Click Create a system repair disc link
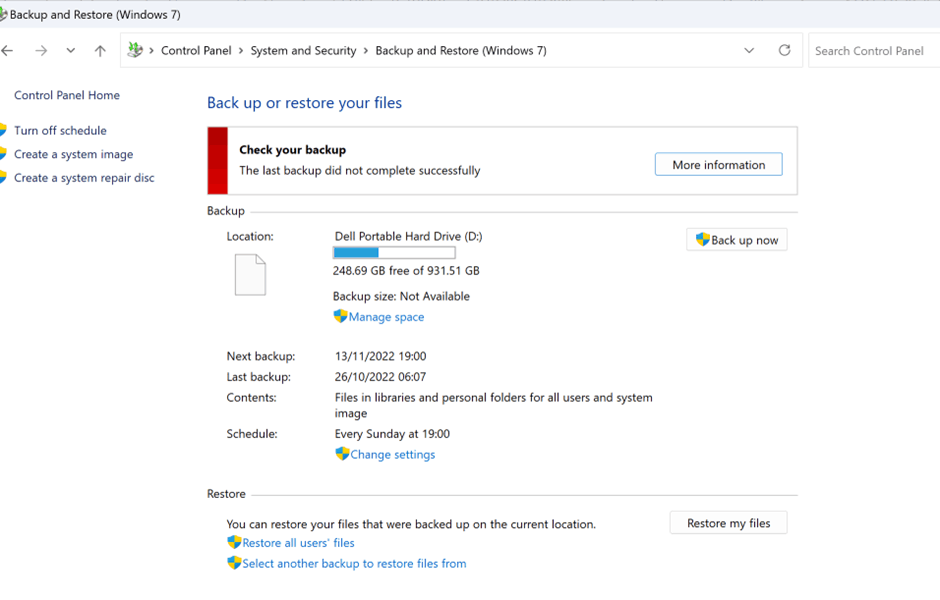940x600 pixels. (x=84, y=178)
